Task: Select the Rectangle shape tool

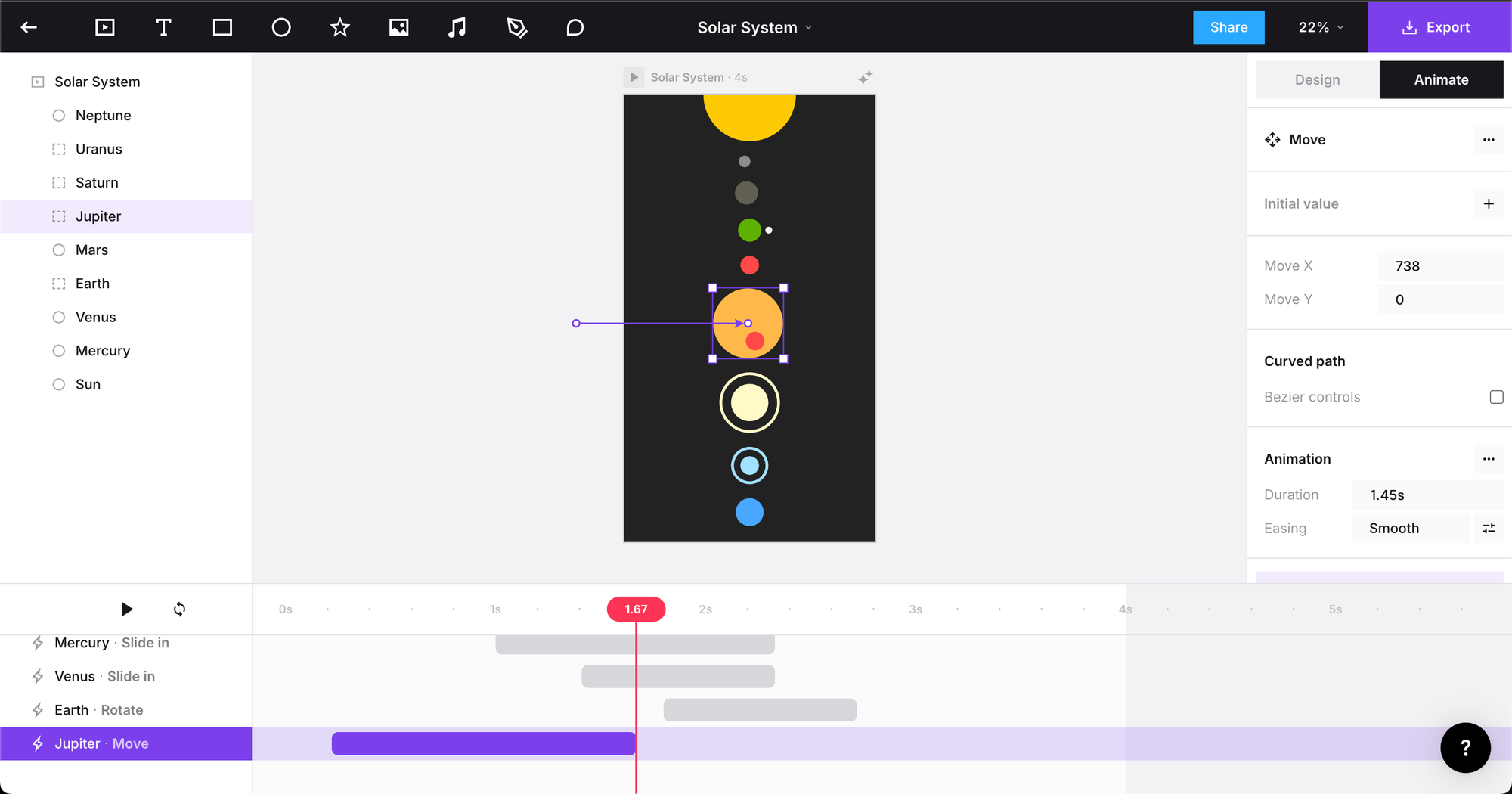Action: (x=222, y=28)
